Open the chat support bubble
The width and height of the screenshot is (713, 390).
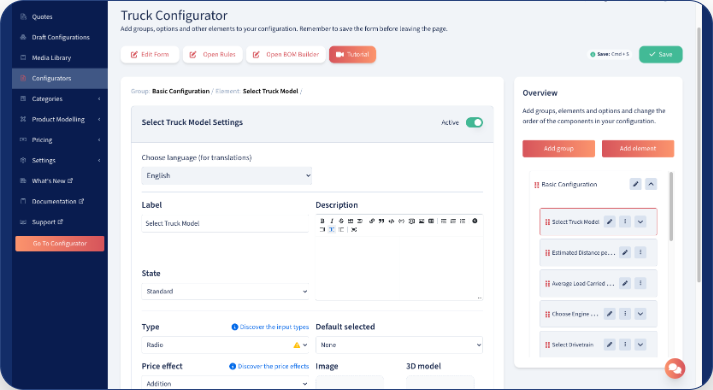pyautogui.click(x=675, y=368)
